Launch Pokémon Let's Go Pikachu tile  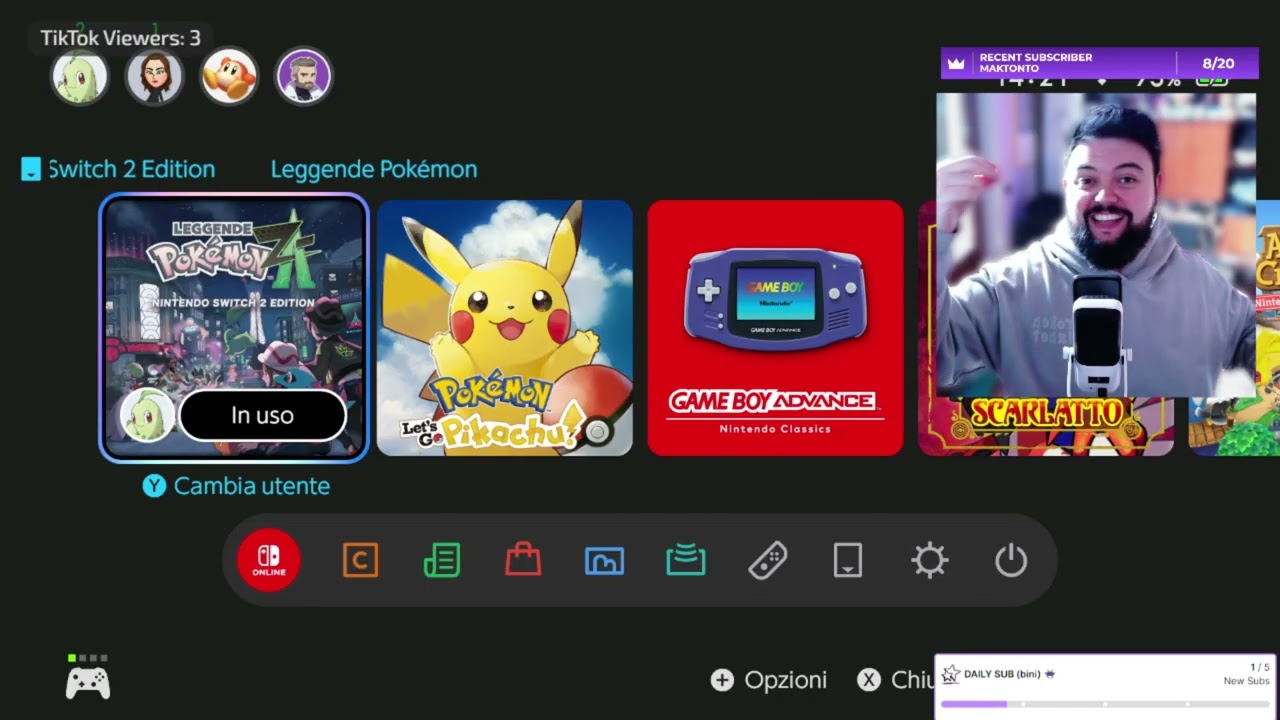point(505,328)
